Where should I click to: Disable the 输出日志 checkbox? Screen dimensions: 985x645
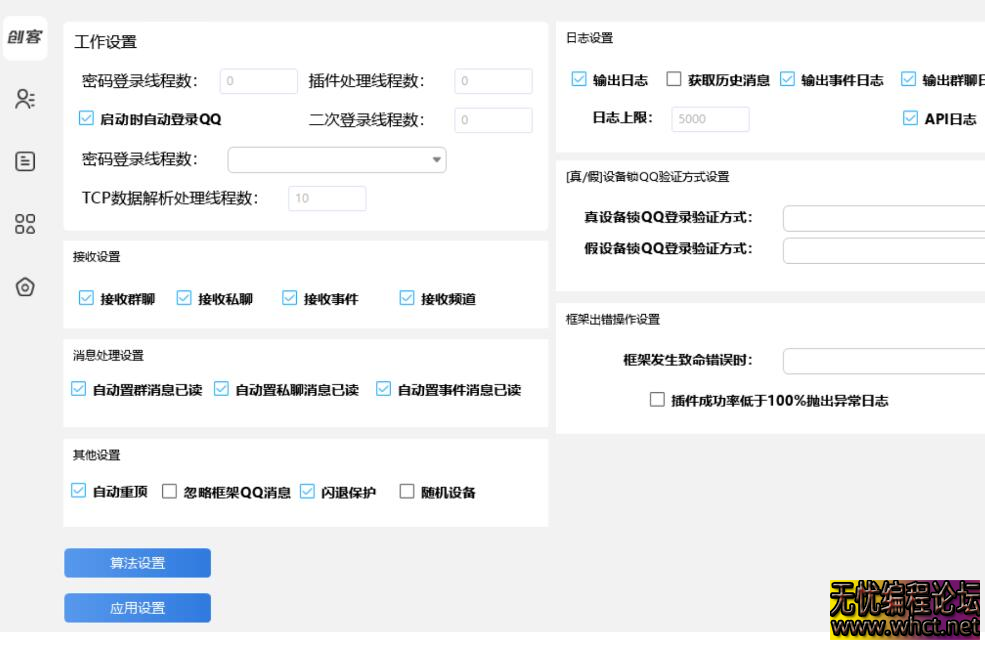[578, 76]
